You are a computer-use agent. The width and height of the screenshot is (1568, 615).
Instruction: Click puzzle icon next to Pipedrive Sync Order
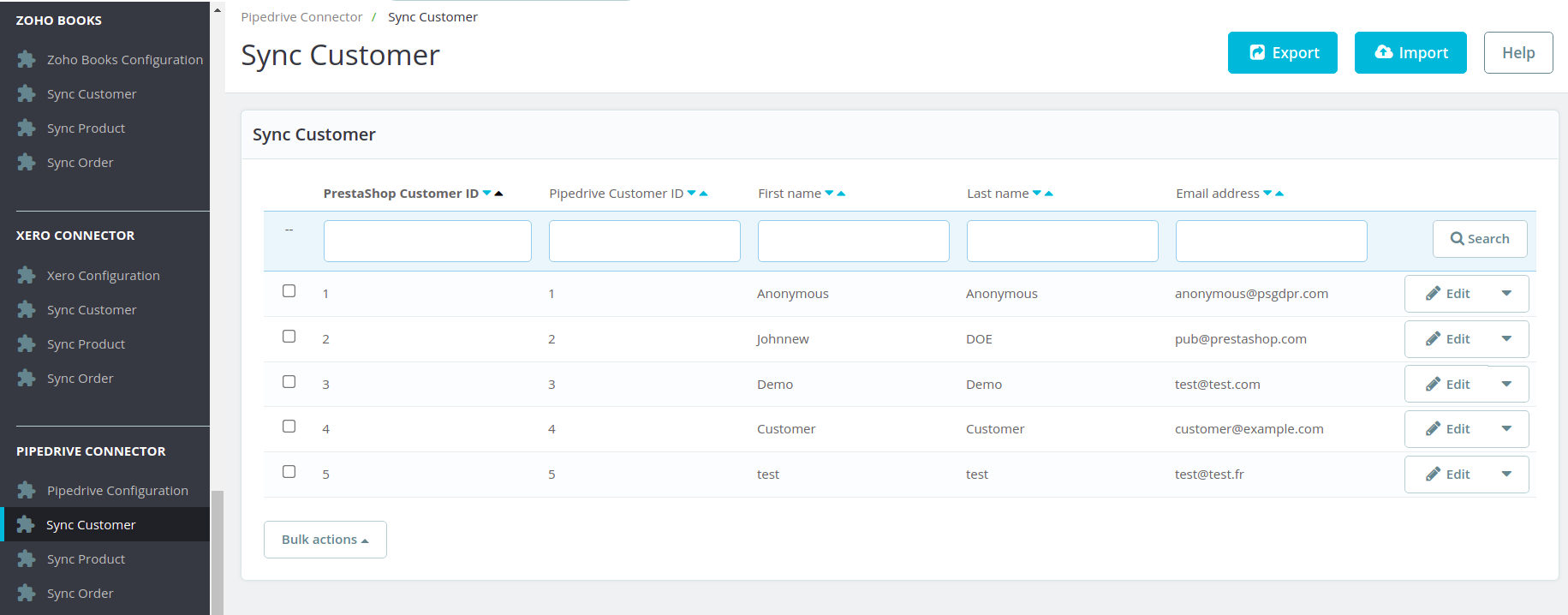[x=27, y=593]
